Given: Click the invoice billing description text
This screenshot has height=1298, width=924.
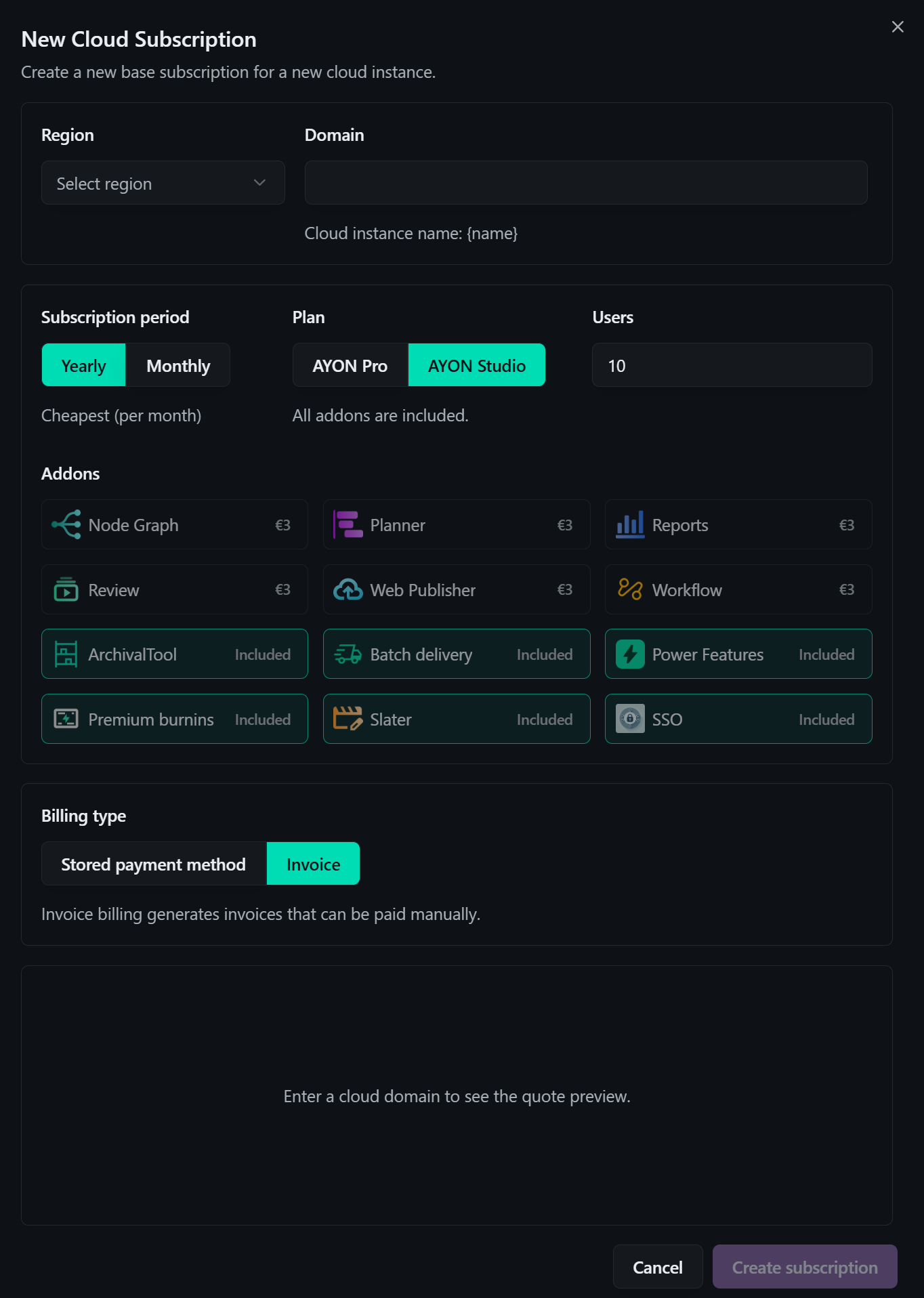Looking at the screenshot, I should coord(261,914).
